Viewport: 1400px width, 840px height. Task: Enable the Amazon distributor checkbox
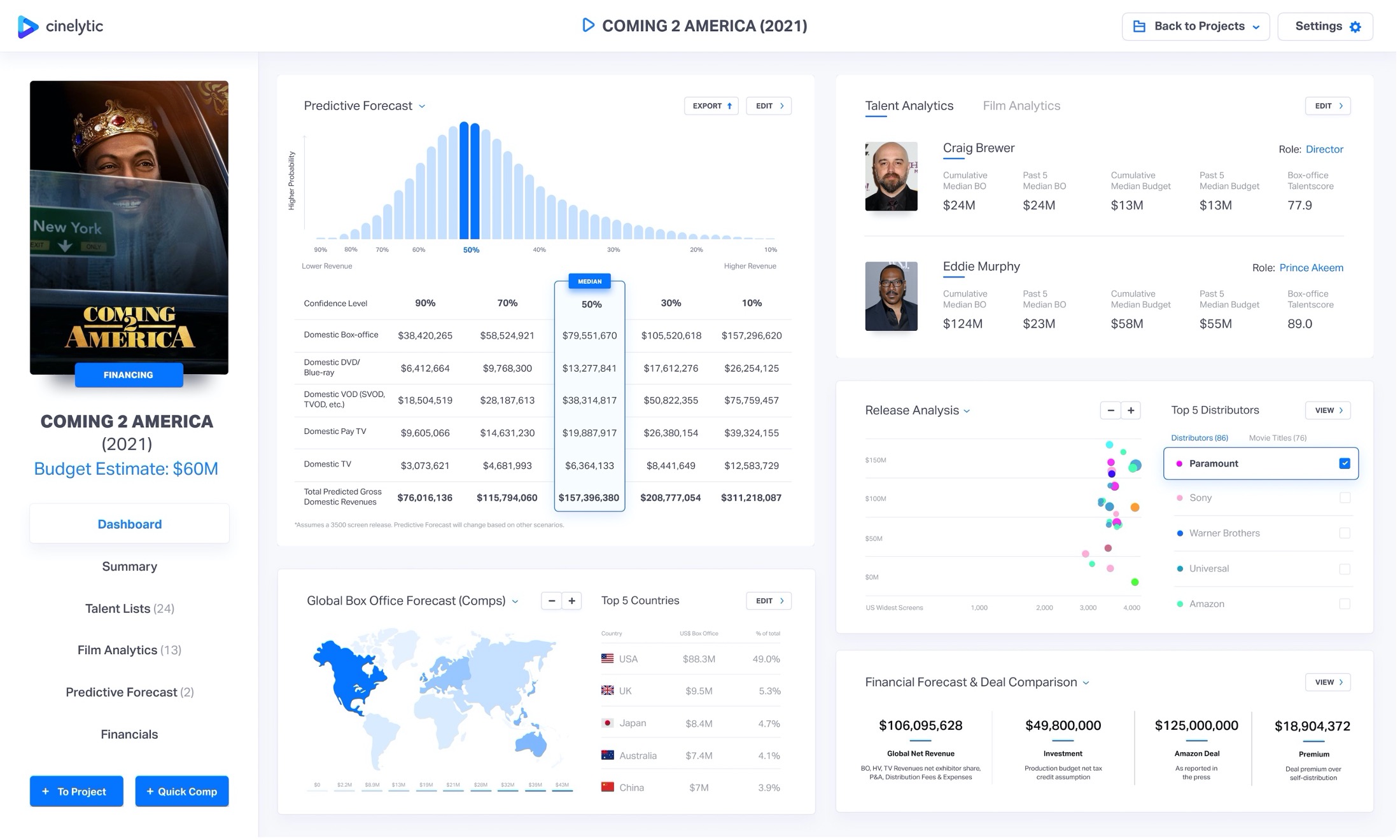tap(1345, 604)
